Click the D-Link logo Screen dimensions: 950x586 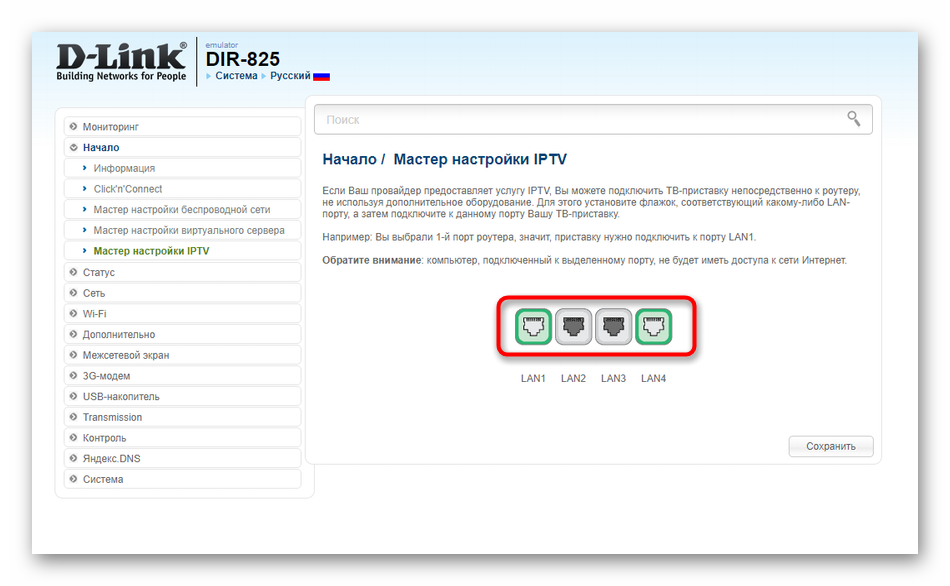point(121,61)
